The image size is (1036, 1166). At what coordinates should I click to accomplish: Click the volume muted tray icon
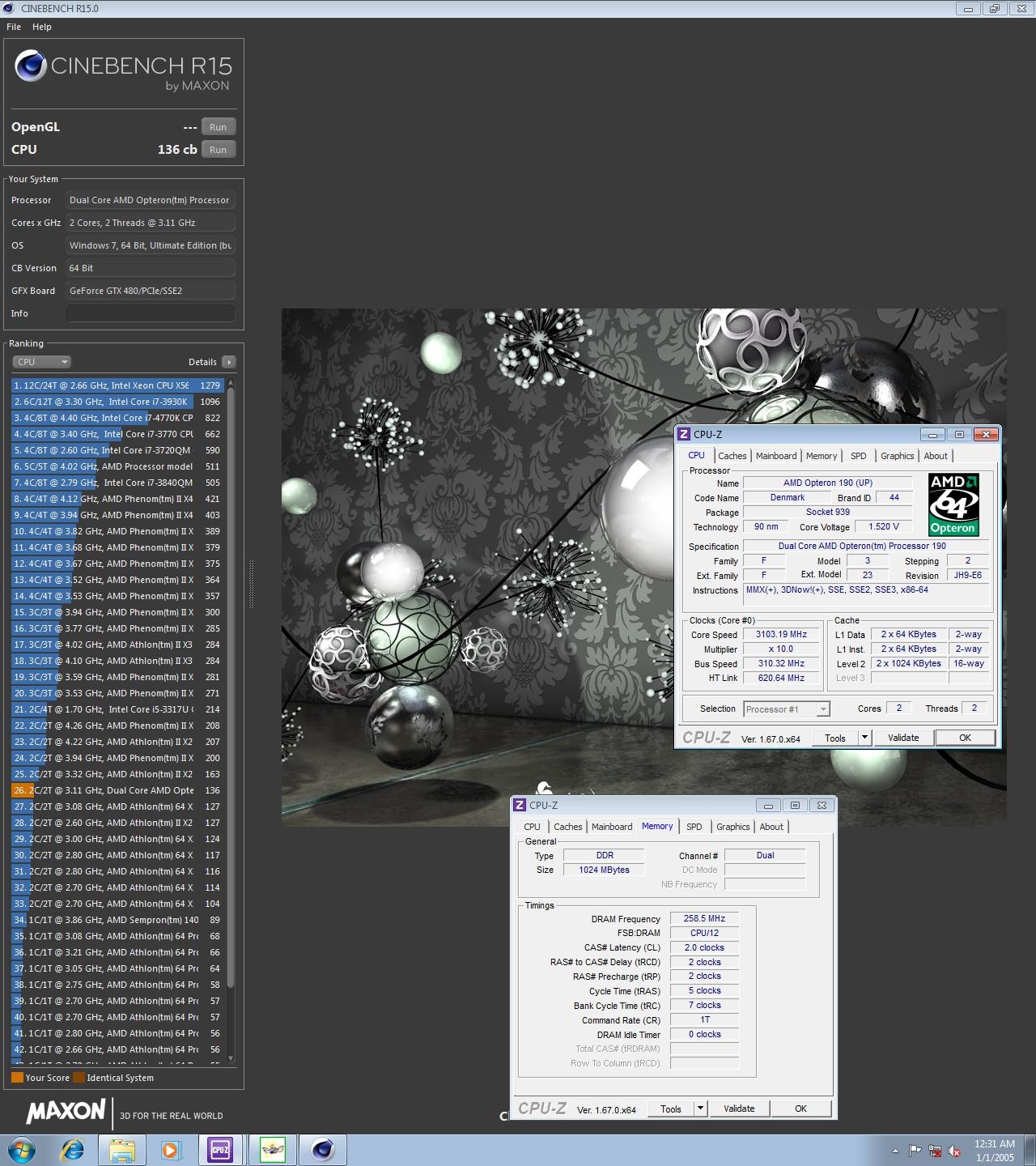[954, 1151]
